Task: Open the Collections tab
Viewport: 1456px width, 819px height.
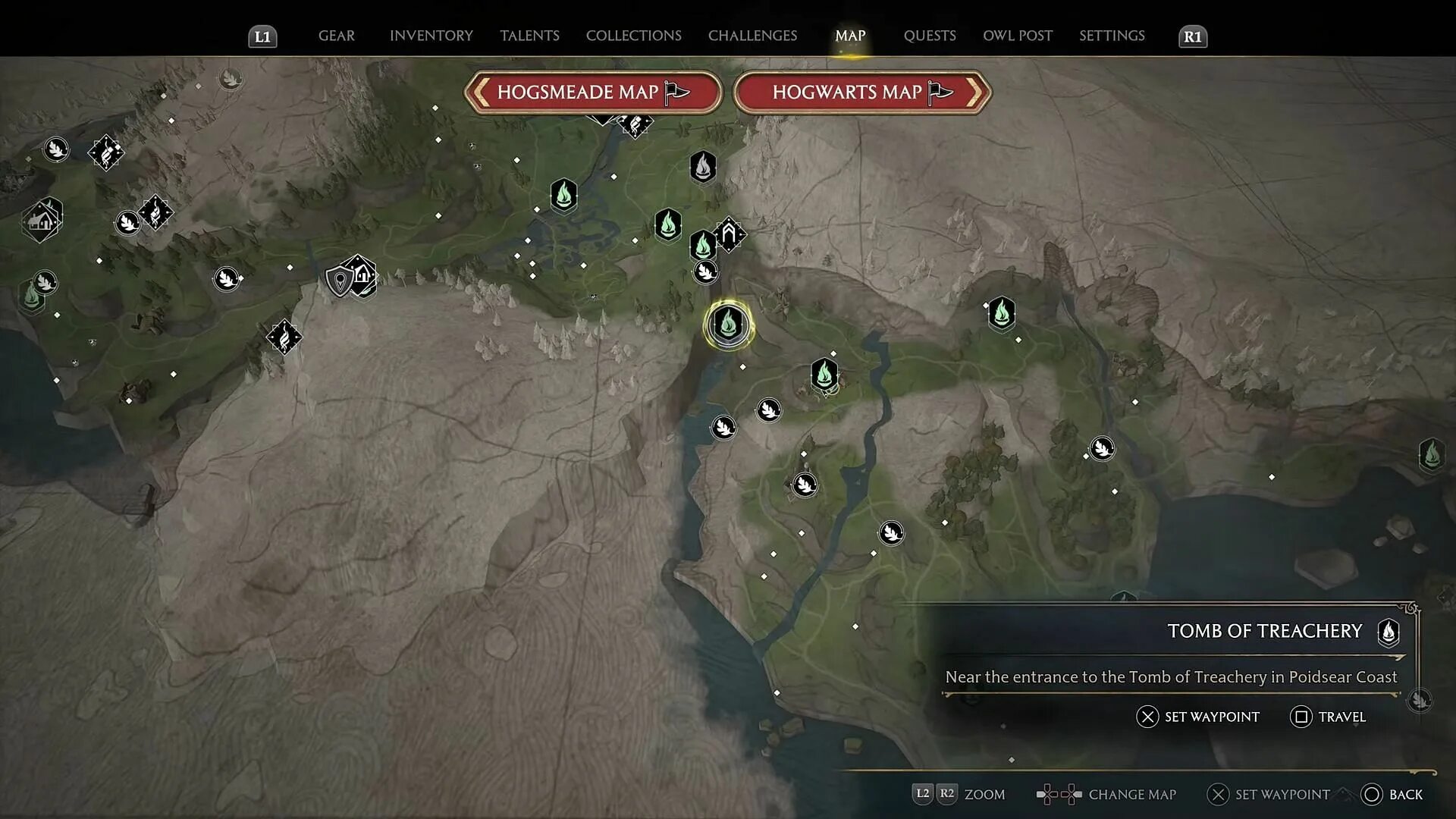Action: [x=633, y=36]
